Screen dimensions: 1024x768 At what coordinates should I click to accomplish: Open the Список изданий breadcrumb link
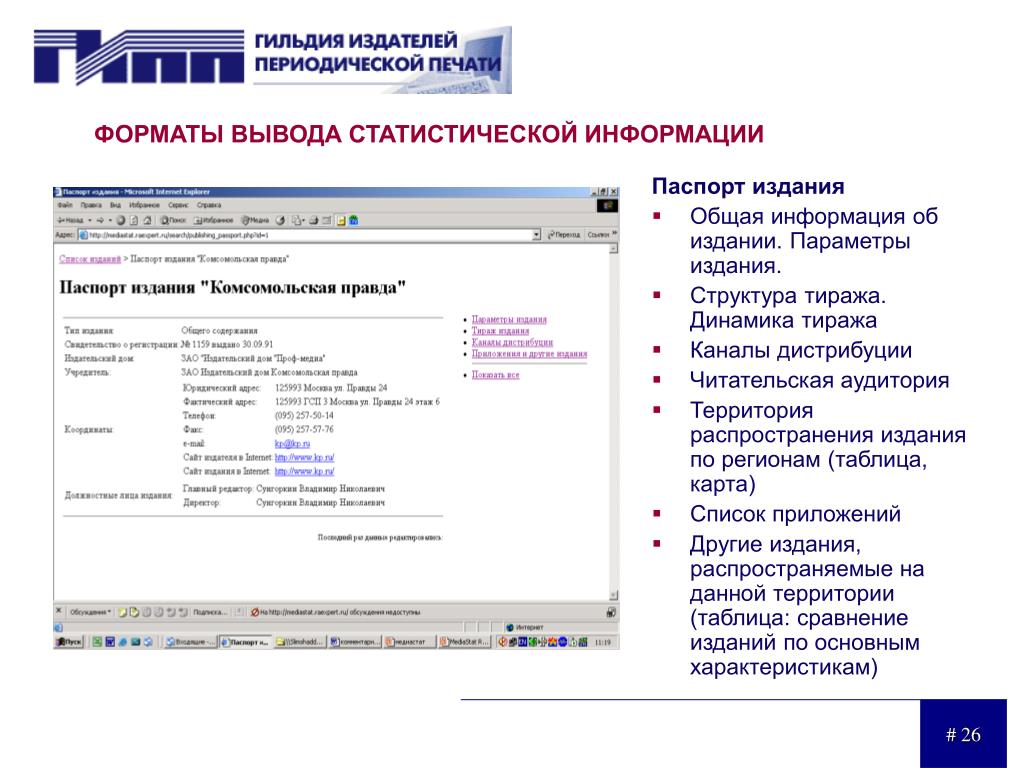pyautogui.click(x=90, y=259)
